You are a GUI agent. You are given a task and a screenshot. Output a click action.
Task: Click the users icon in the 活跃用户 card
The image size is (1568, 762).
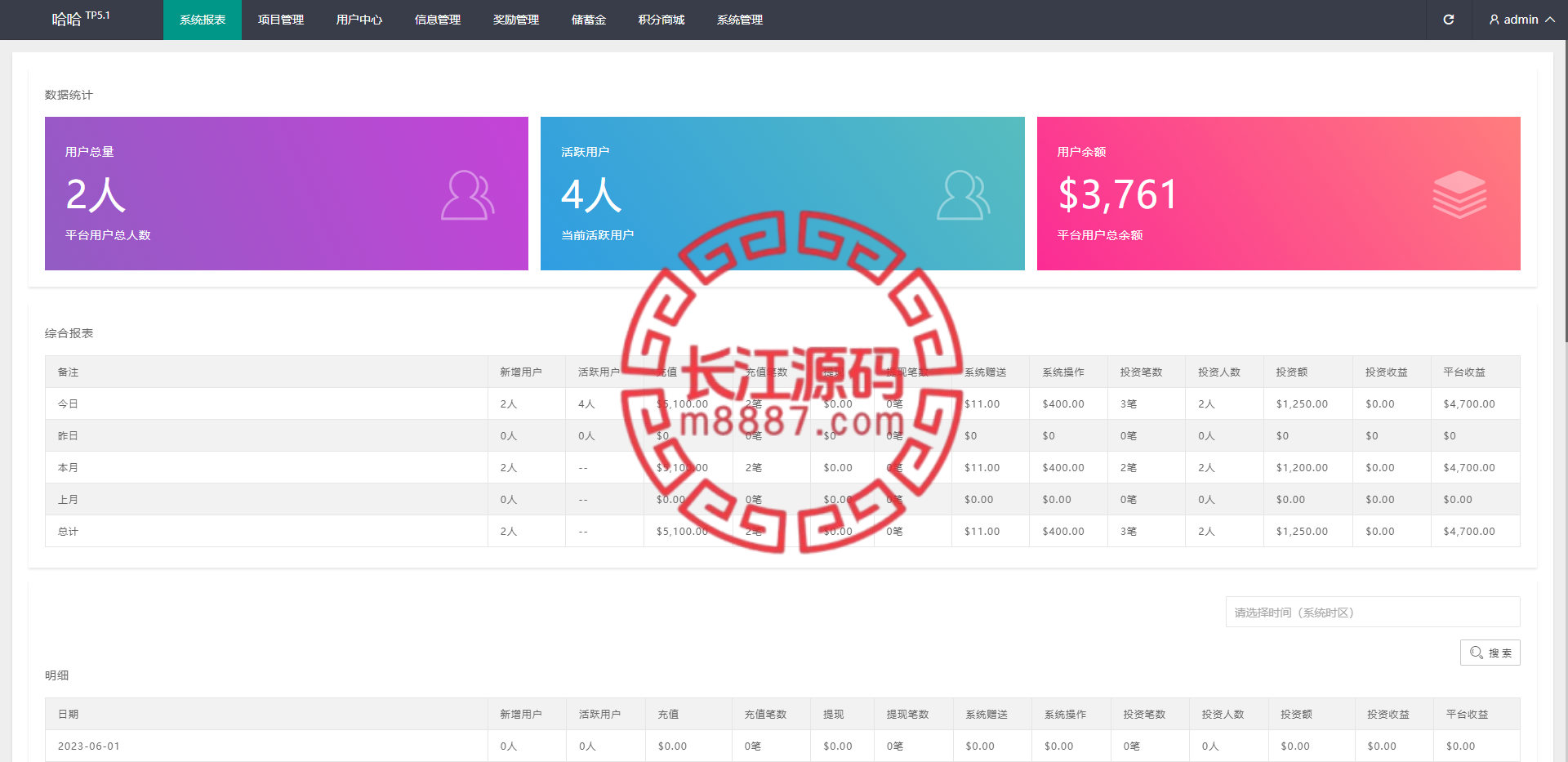964,194
